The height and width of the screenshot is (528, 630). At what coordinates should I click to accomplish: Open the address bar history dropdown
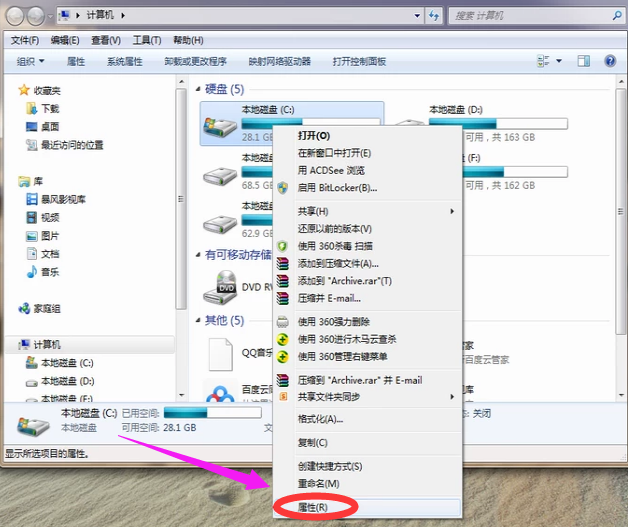pos(417,16)
